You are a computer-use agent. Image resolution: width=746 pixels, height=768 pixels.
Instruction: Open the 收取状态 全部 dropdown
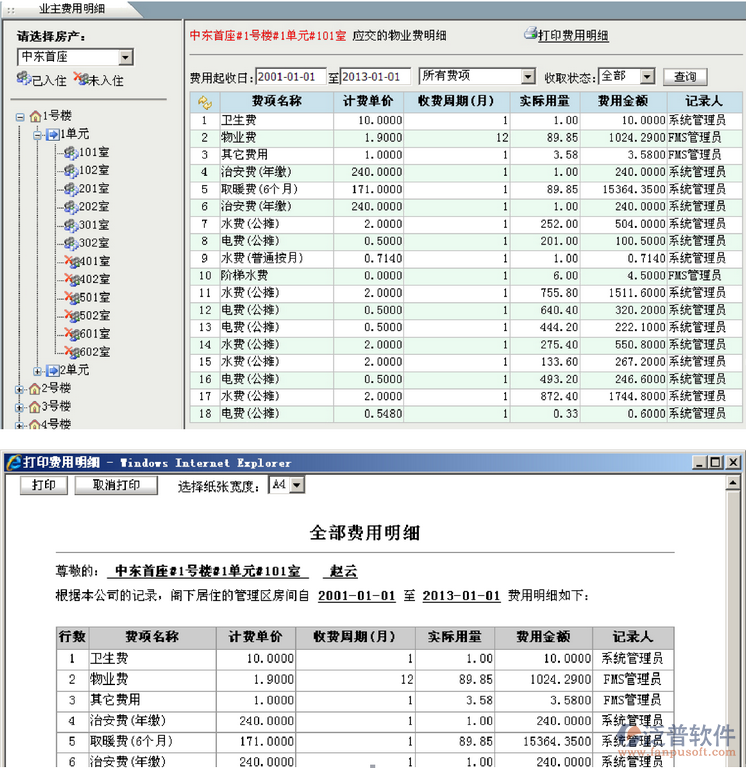[x=647, y=76]
